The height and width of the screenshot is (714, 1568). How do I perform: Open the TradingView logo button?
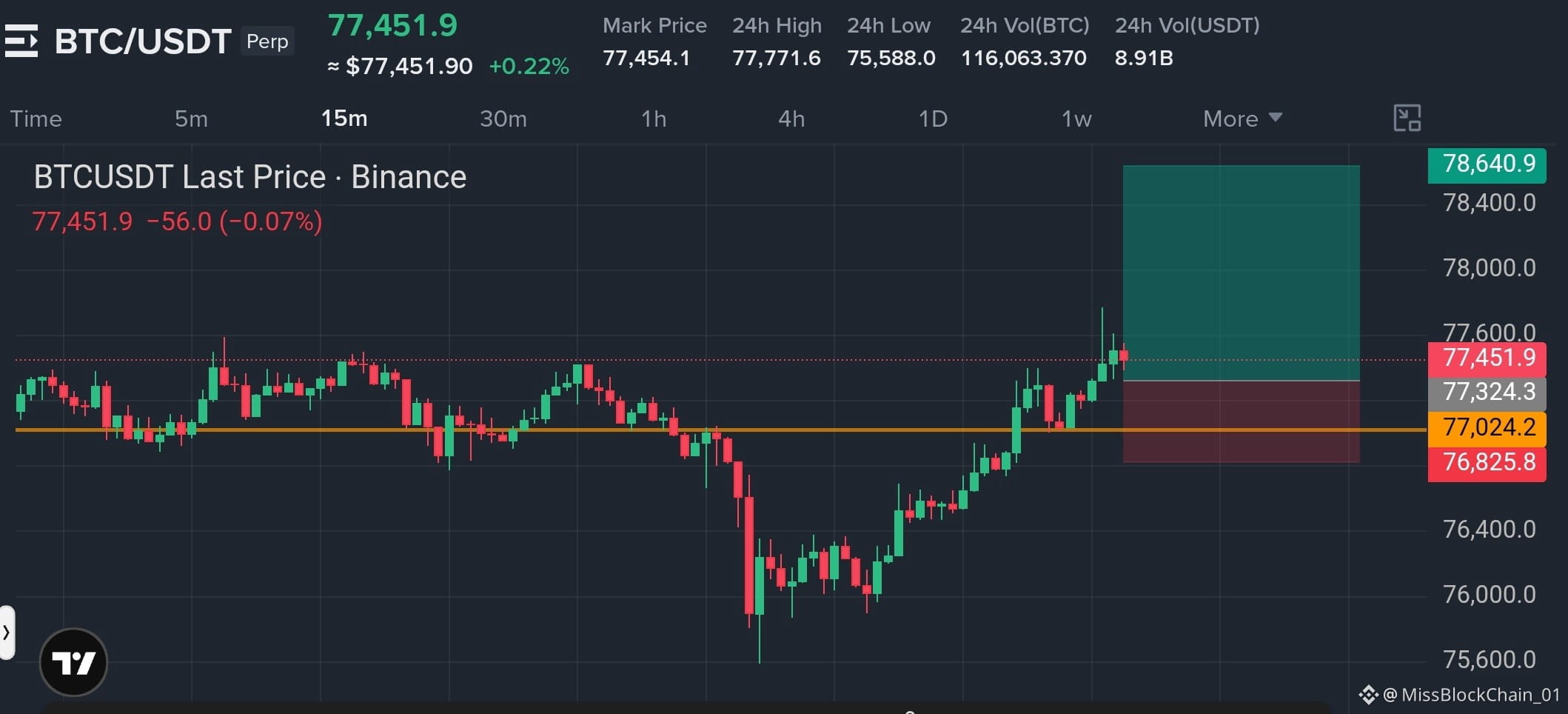coord(73,662)
